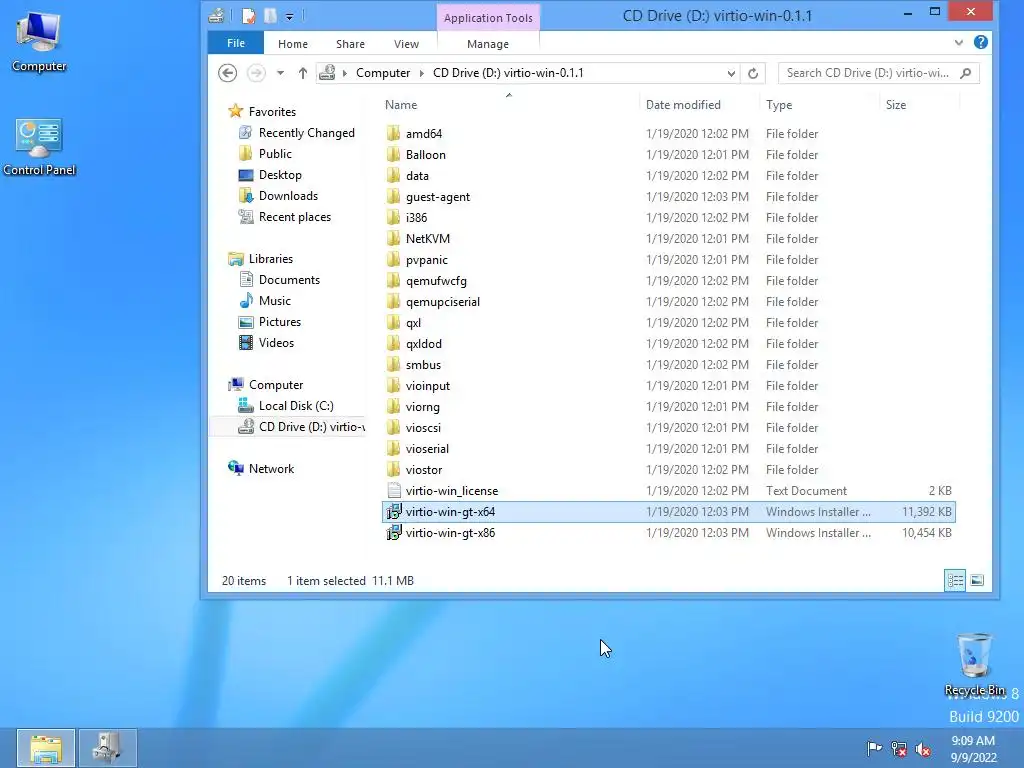Image resolution: width=1024 pixels, height=768 pixels.
Task: Open Customize Quick Access Toolbar dropdown
Action: tap(289, 16)
